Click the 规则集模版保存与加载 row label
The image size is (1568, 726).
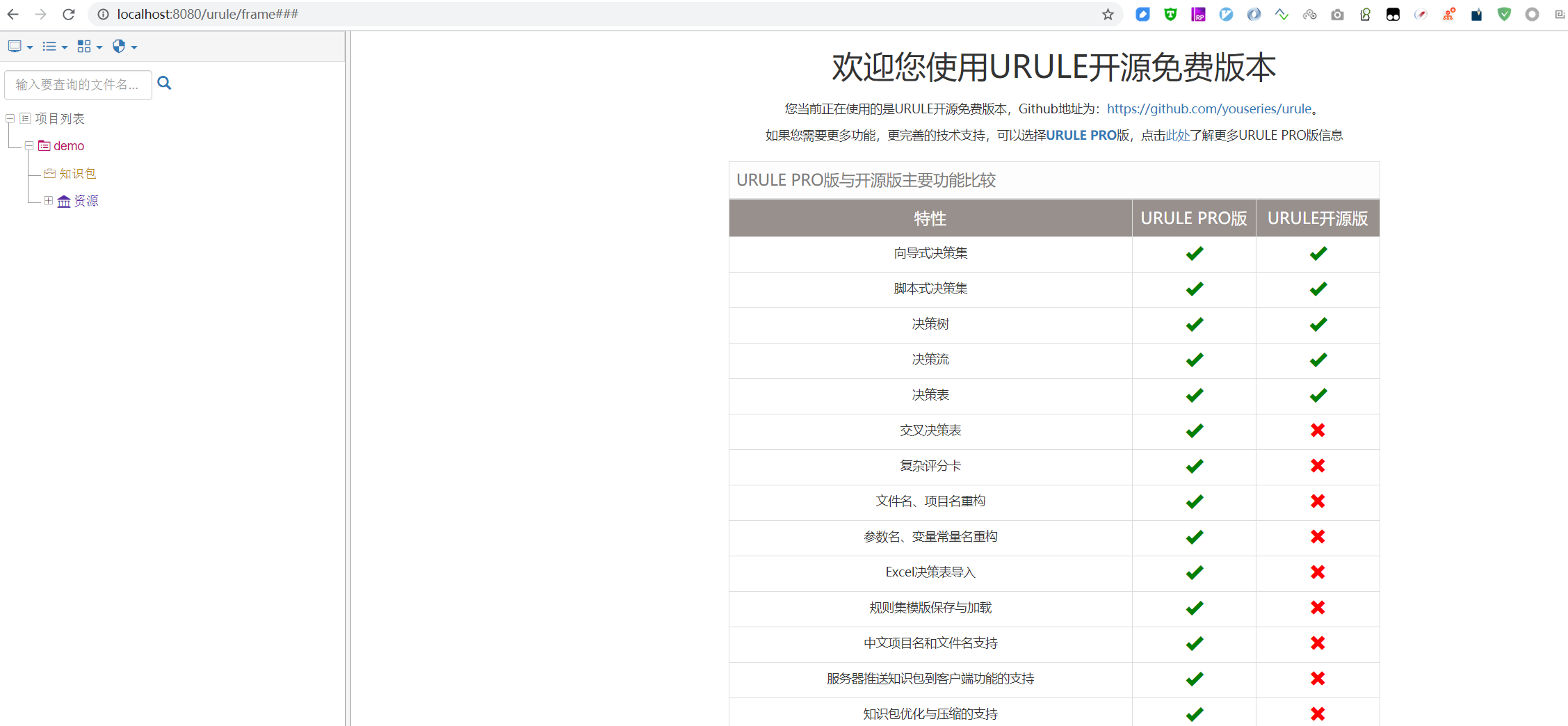(930, 608)
